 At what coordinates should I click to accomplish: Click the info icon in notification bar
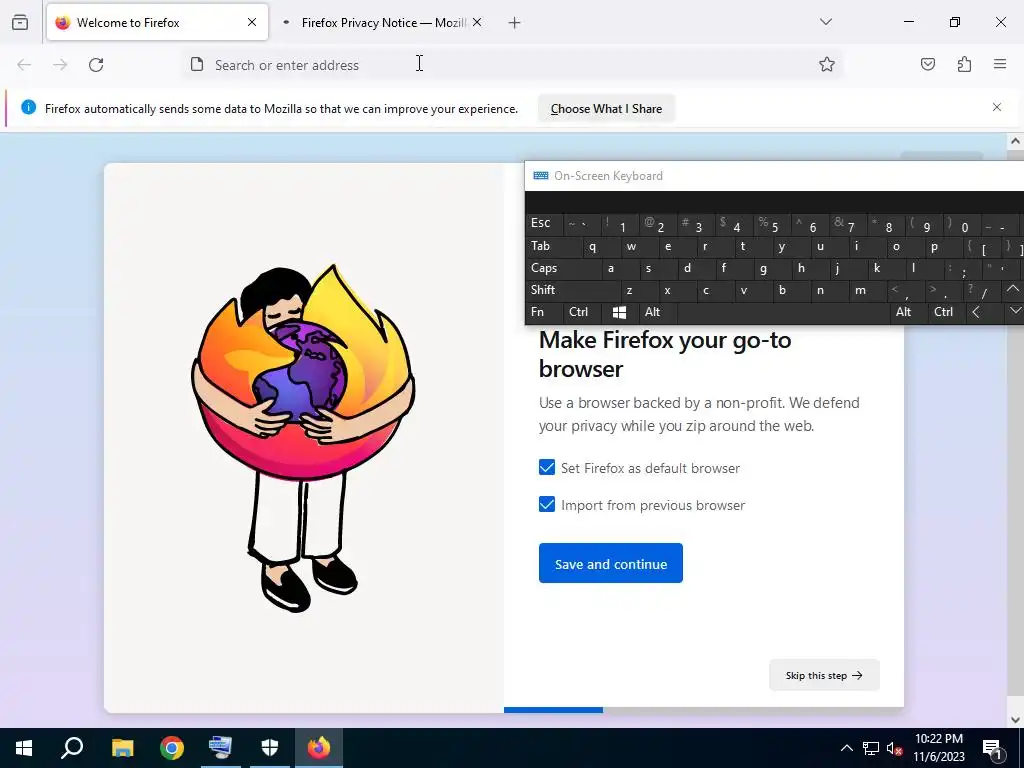(x=29, y=107)
